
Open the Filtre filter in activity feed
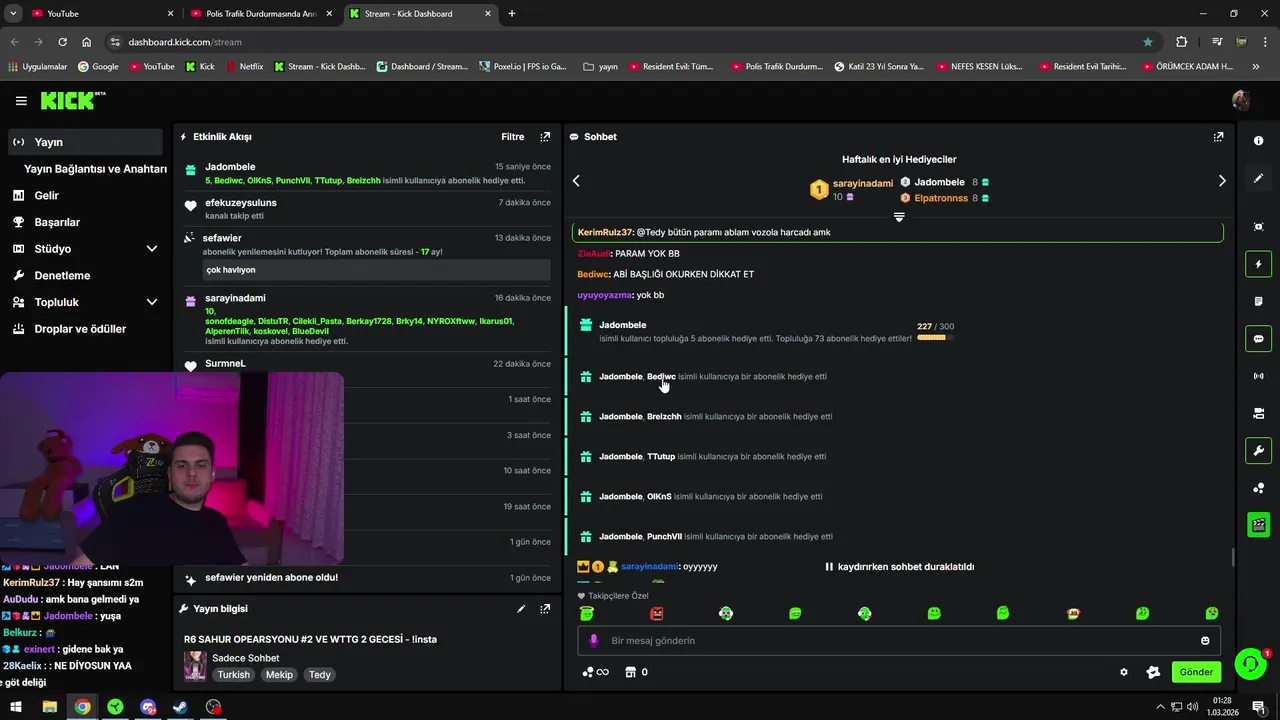coord(512,137)
